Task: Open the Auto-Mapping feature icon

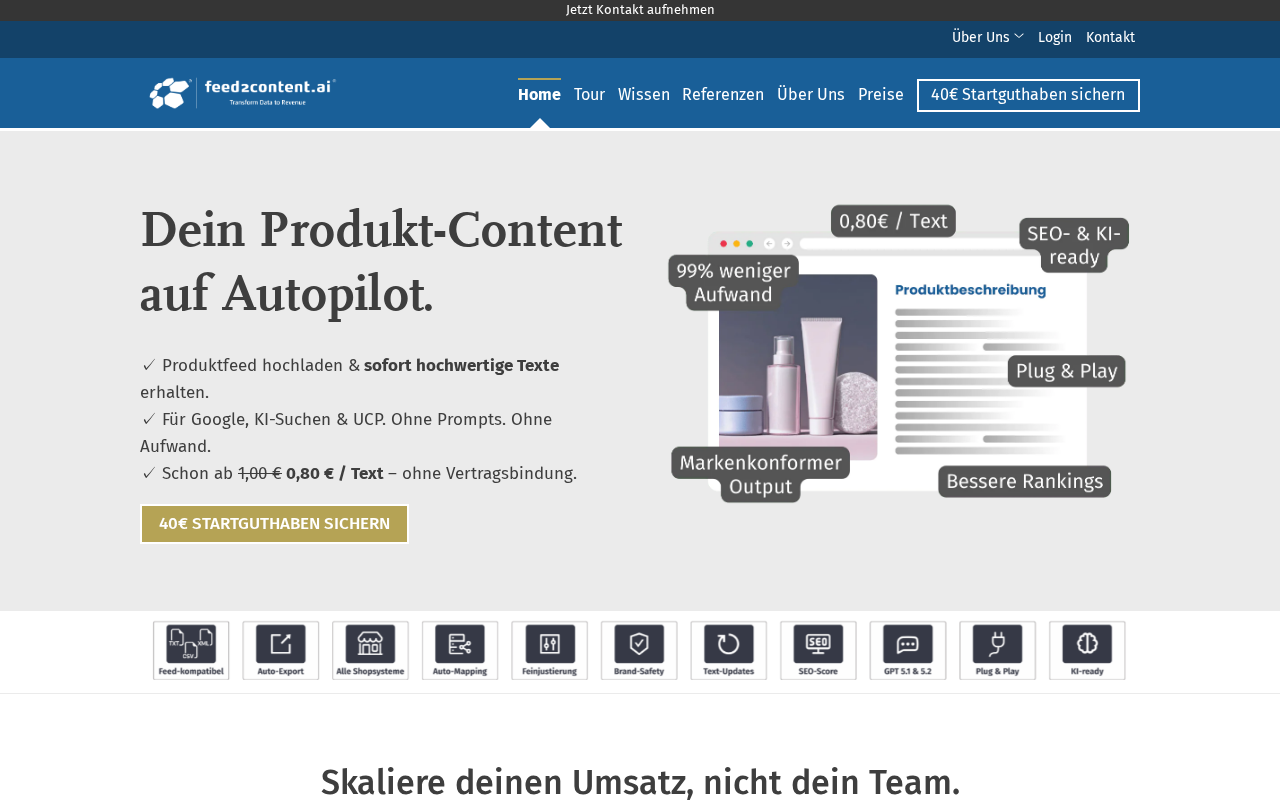Action: [460, 650]
